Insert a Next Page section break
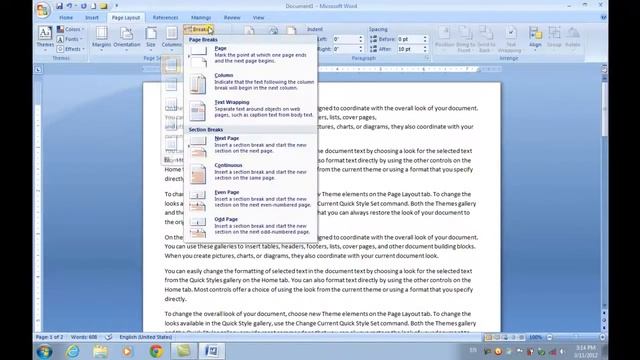Viewport: 640px width, 360px height. click(251, 146)
